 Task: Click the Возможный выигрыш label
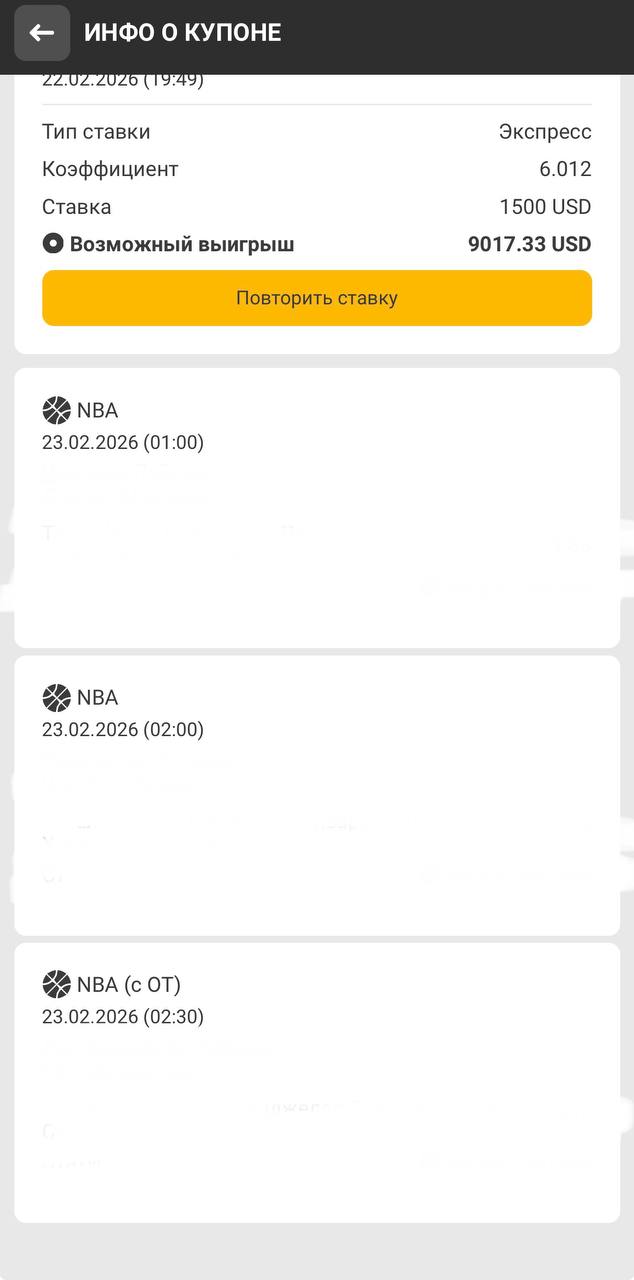click(182, 244)
